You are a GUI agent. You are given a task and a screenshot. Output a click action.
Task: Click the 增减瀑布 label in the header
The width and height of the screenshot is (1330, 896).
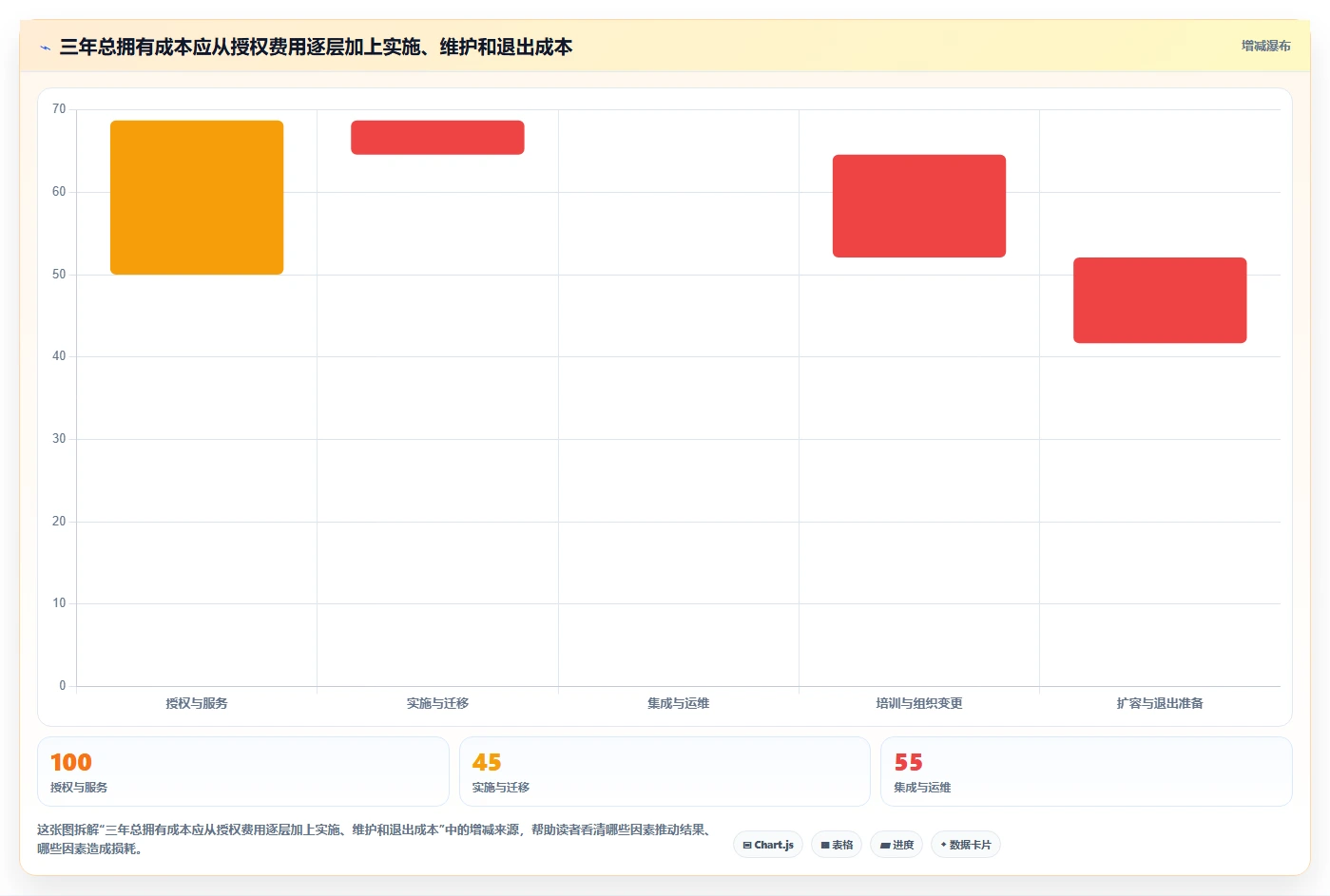1265,46
